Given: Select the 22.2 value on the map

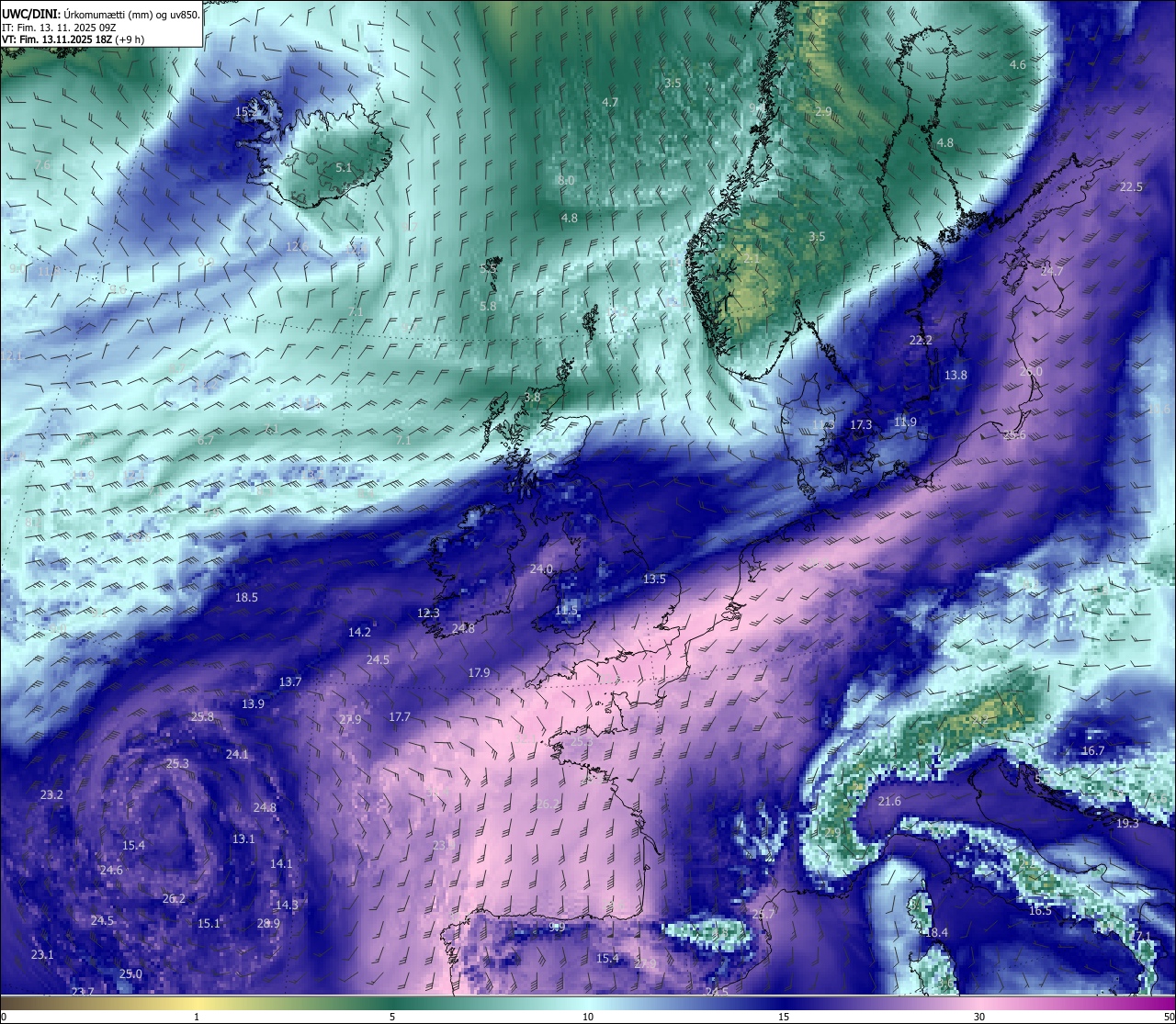Looking at the screenshot, I should [x=921, y=340].
